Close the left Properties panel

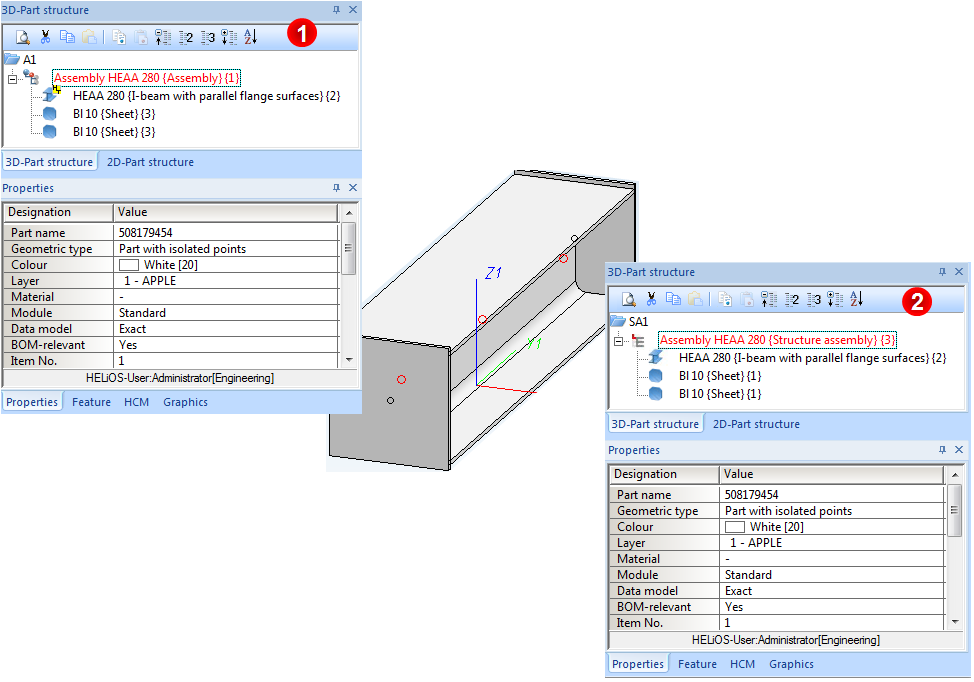tap(353, 188)
